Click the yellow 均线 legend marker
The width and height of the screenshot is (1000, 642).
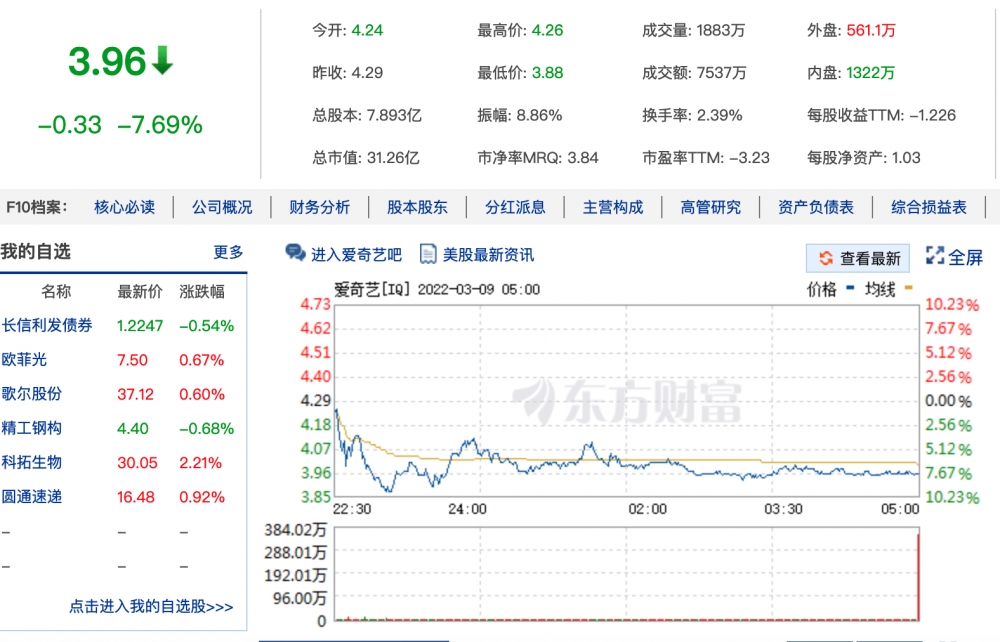[908, 288]
